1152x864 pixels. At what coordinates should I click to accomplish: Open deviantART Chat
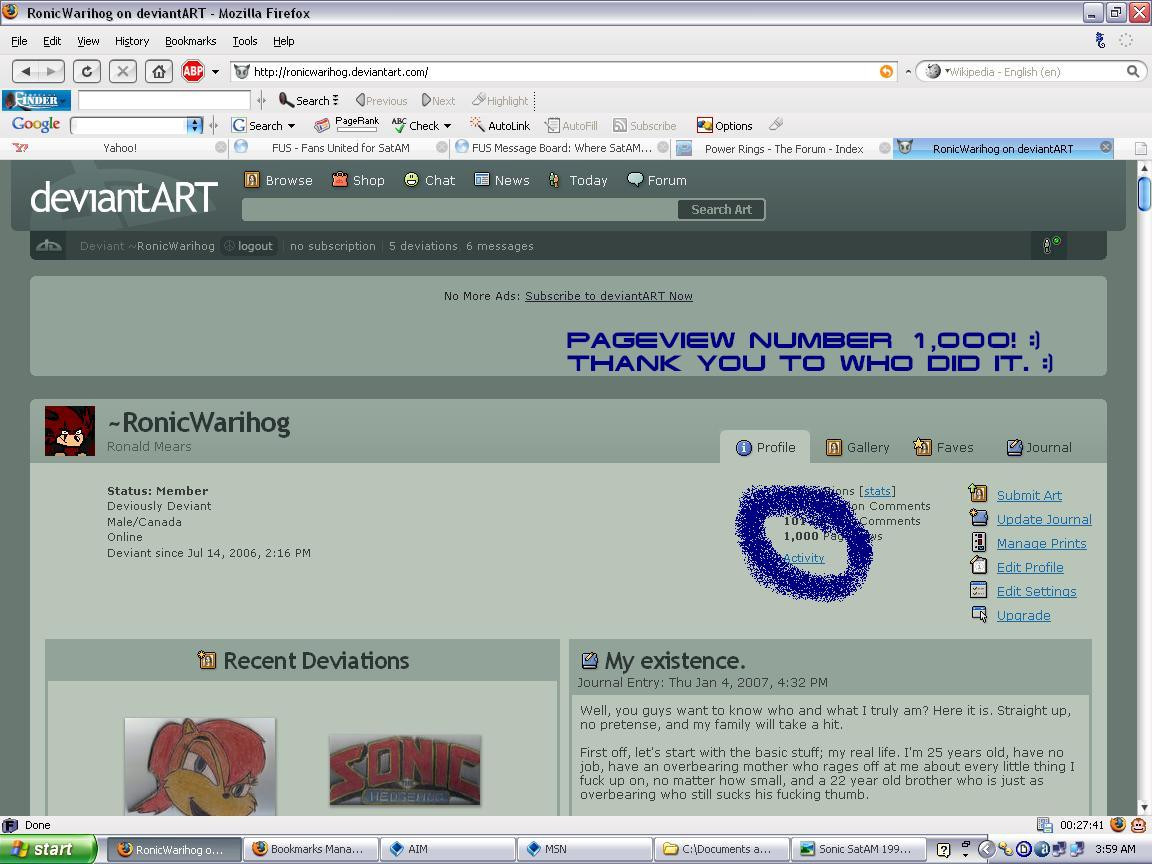(x=430, y=180)
